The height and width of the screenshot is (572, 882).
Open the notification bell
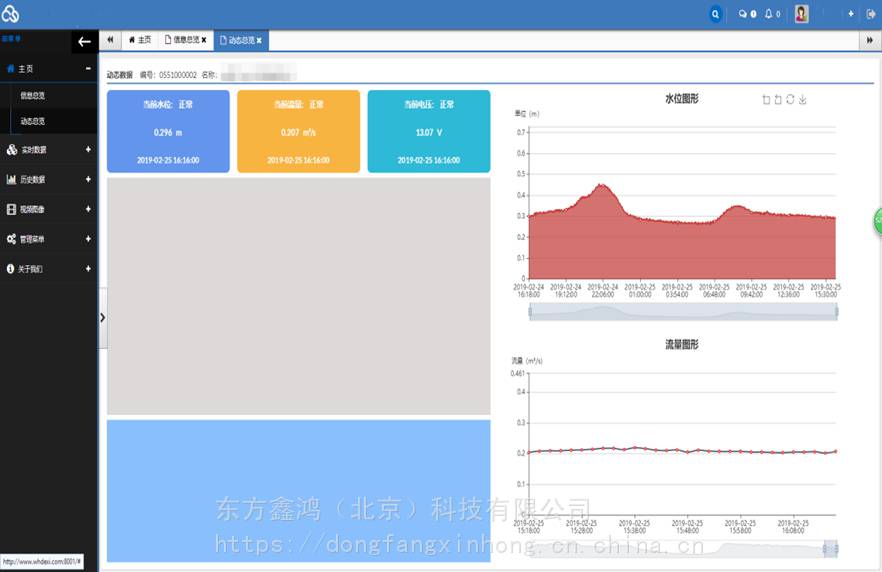coord(770,14)
